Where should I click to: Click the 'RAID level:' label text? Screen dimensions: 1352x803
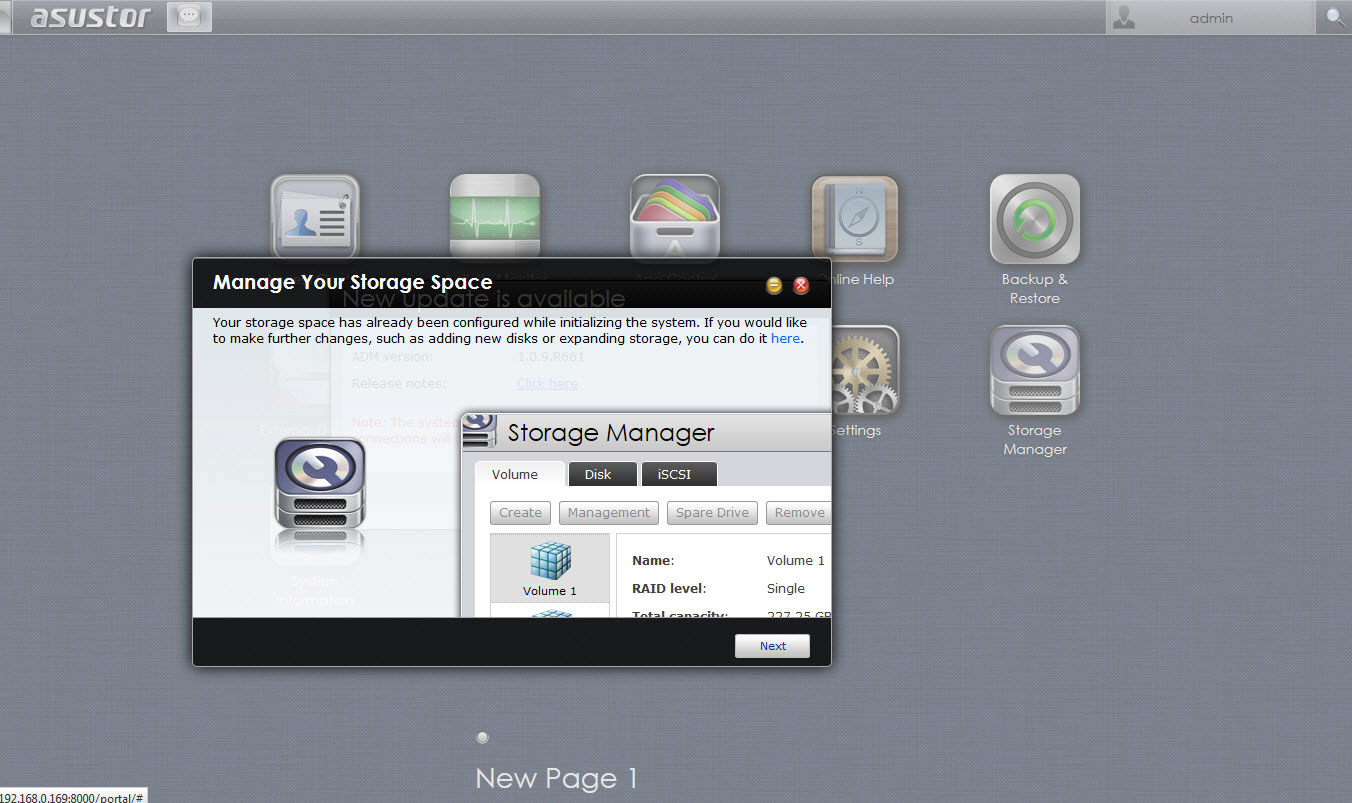[669, 588]
